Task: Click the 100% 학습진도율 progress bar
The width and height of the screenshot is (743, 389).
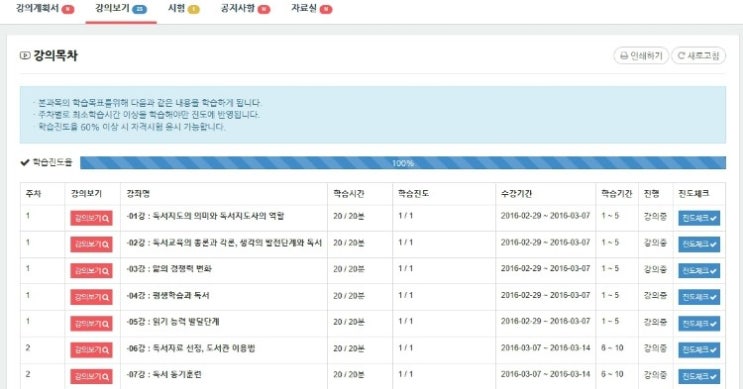Action: 403,163
